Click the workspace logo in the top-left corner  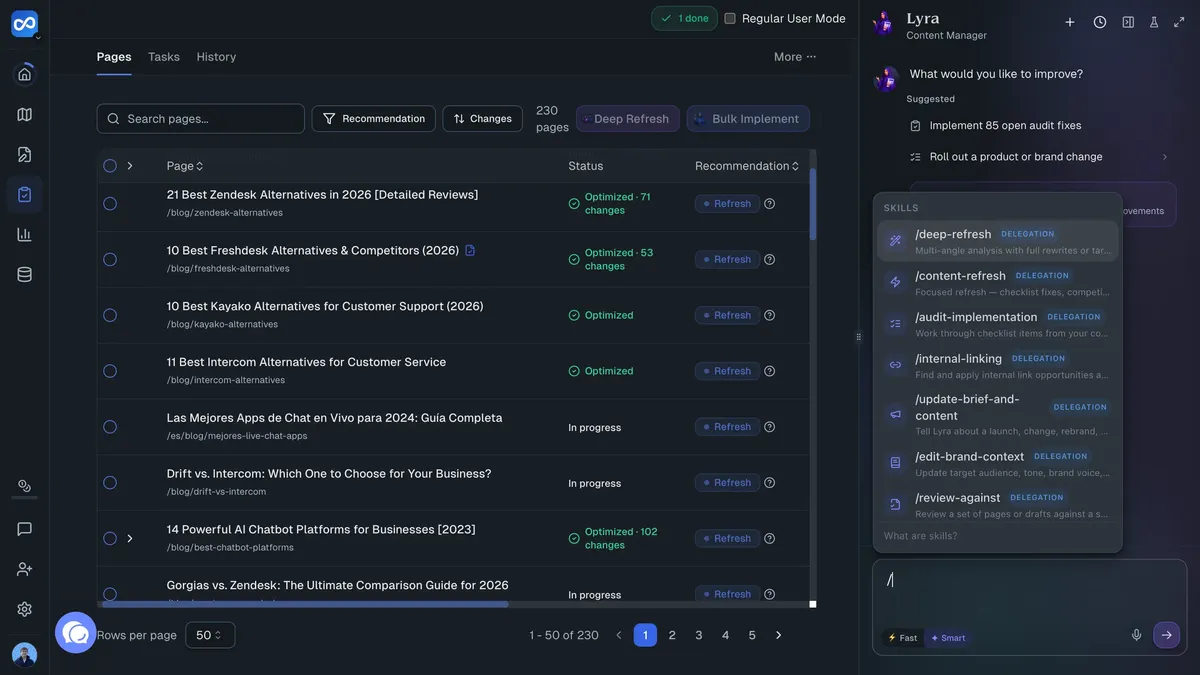(25, 24)
